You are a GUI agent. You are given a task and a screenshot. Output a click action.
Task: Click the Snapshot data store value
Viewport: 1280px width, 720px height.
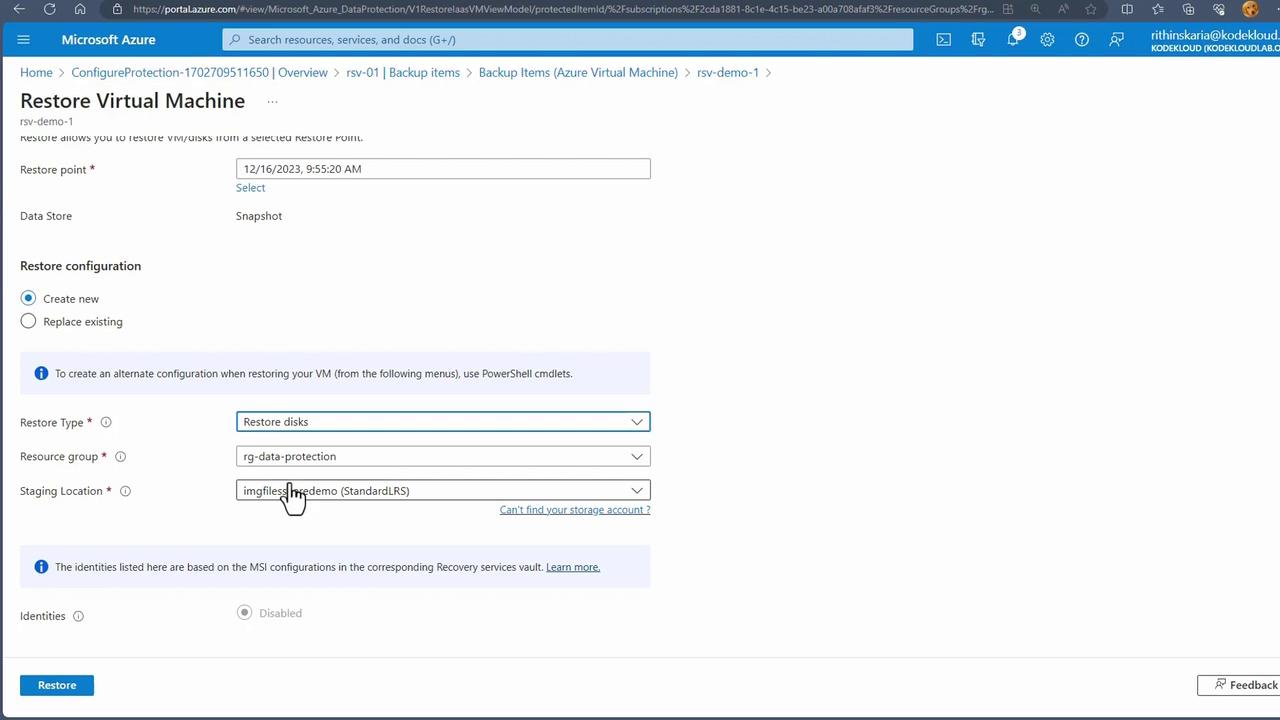point(259,216)
